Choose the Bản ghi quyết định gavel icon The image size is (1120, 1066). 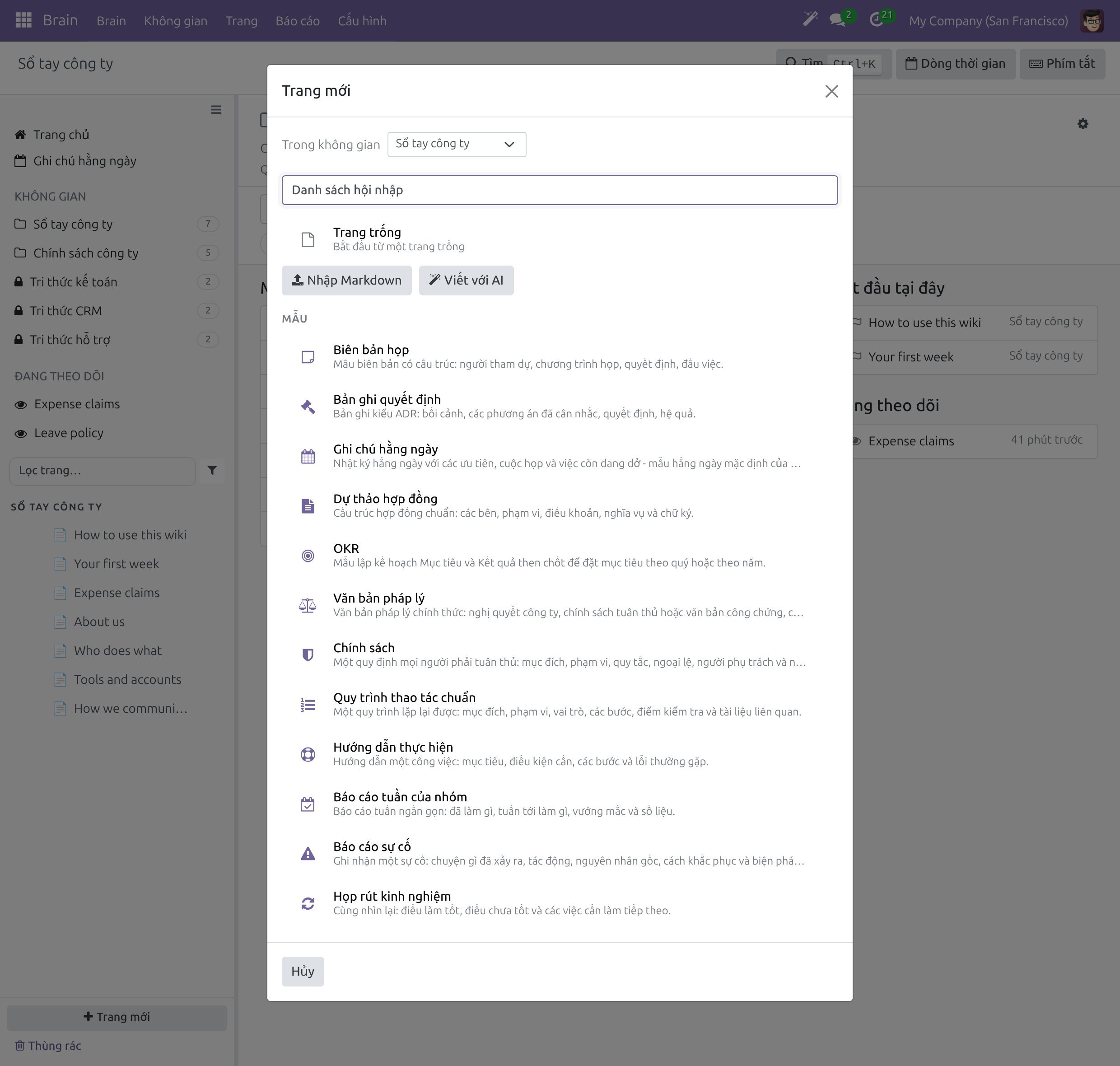pos(308,407)
